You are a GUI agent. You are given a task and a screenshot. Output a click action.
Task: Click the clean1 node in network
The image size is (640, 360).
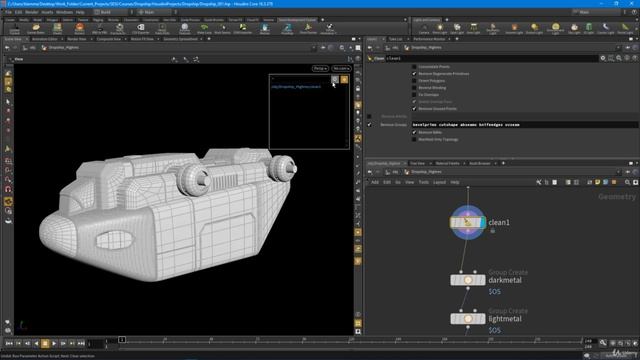coord(467,222)
